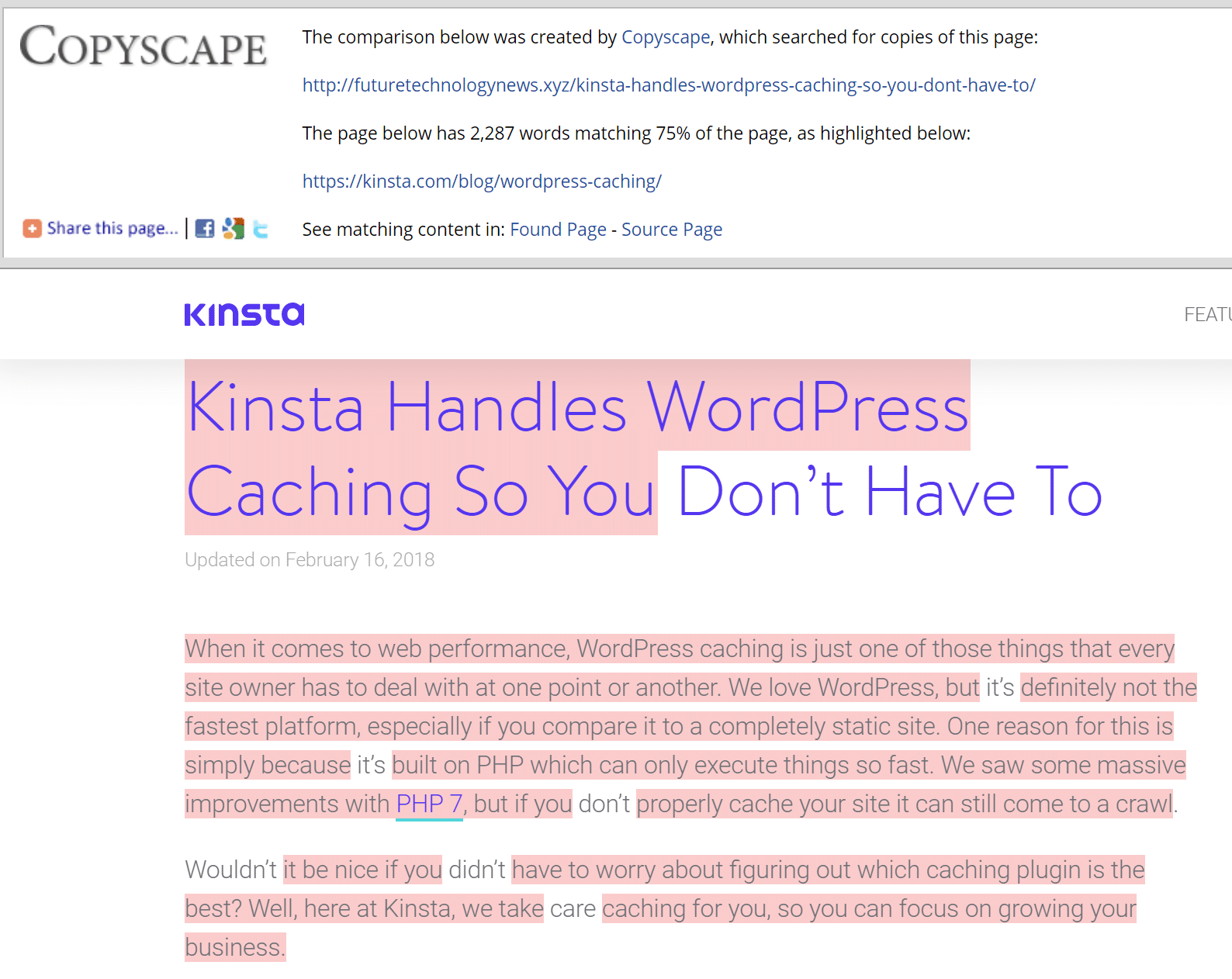The image size is (1232, 979).
Task: Click the Copyscape logo
Action: pyautogui.click(x=144, y=47)
